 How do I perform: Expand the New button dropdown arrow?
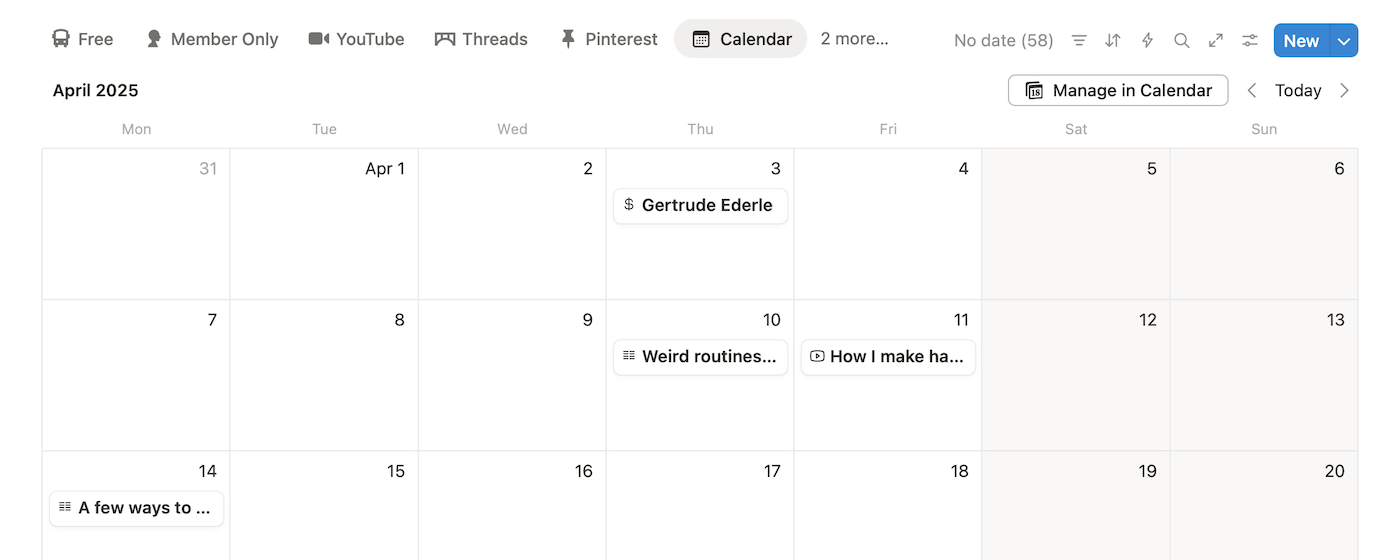tap(1345, 41)
